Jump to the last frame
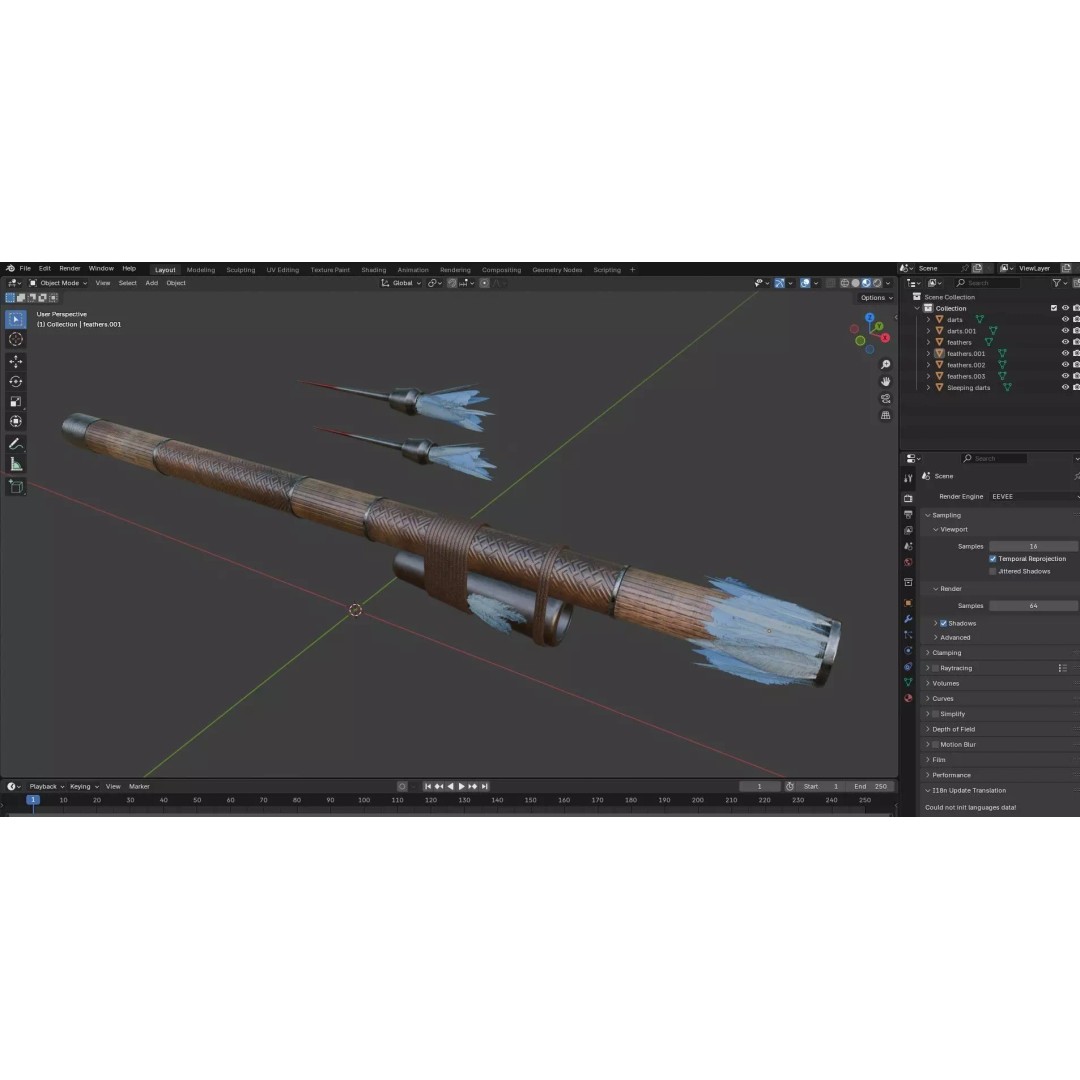Viewport: 1080px width, 1080px height. coord(484,787)
